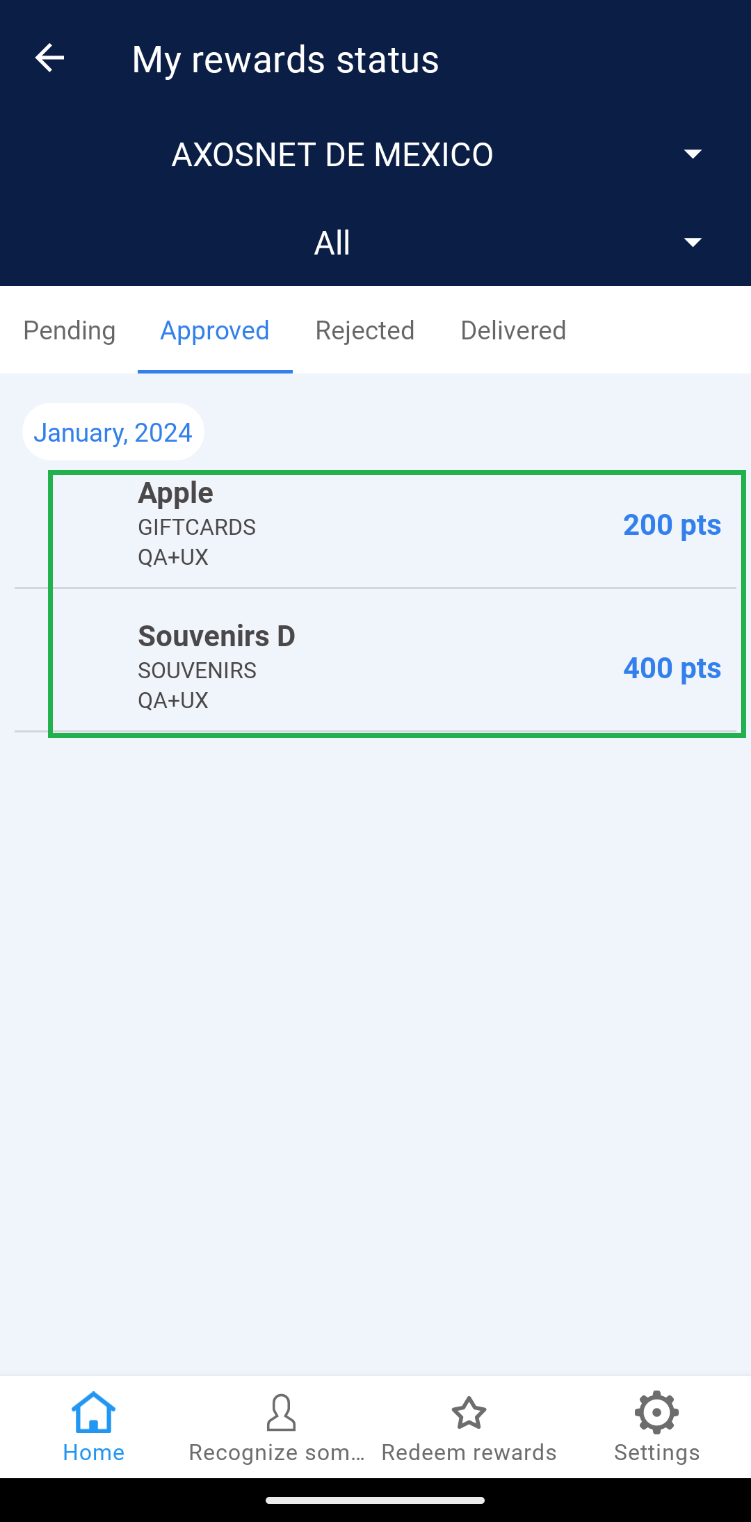Tap the Home house icon
The width and height of the screenshot is (751, 1522).
coord(93,1412)
